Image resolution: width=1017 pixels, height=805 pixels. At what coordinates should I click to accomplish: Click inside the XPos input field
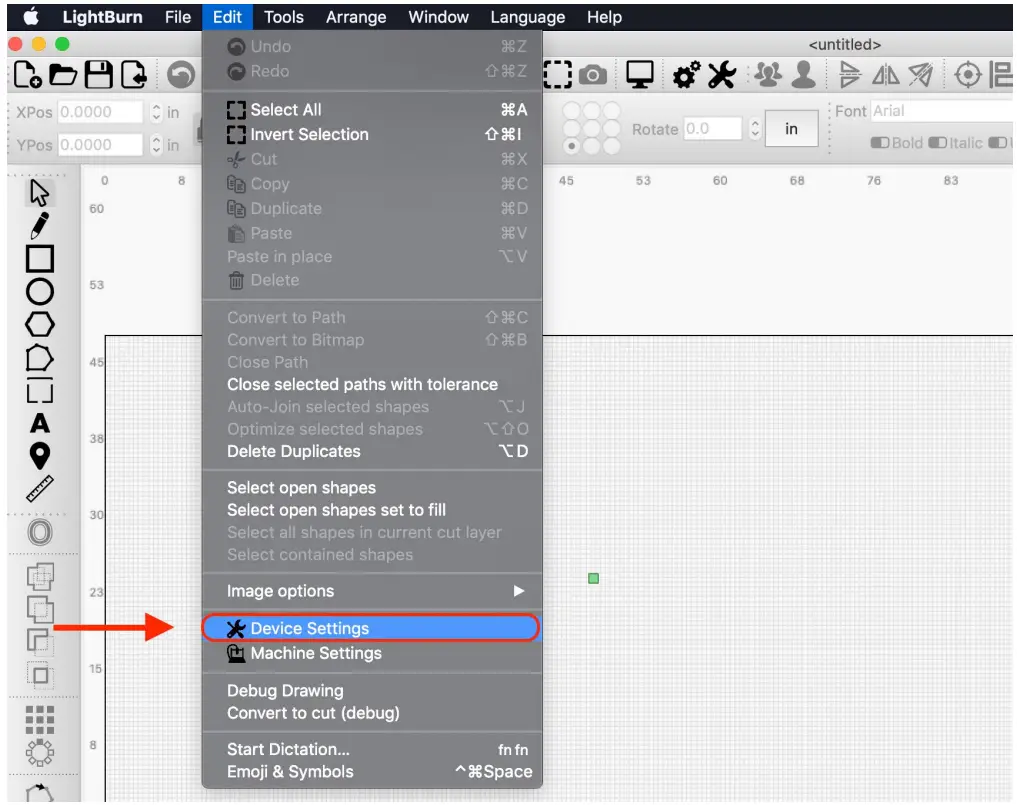(x=100, y=113)
